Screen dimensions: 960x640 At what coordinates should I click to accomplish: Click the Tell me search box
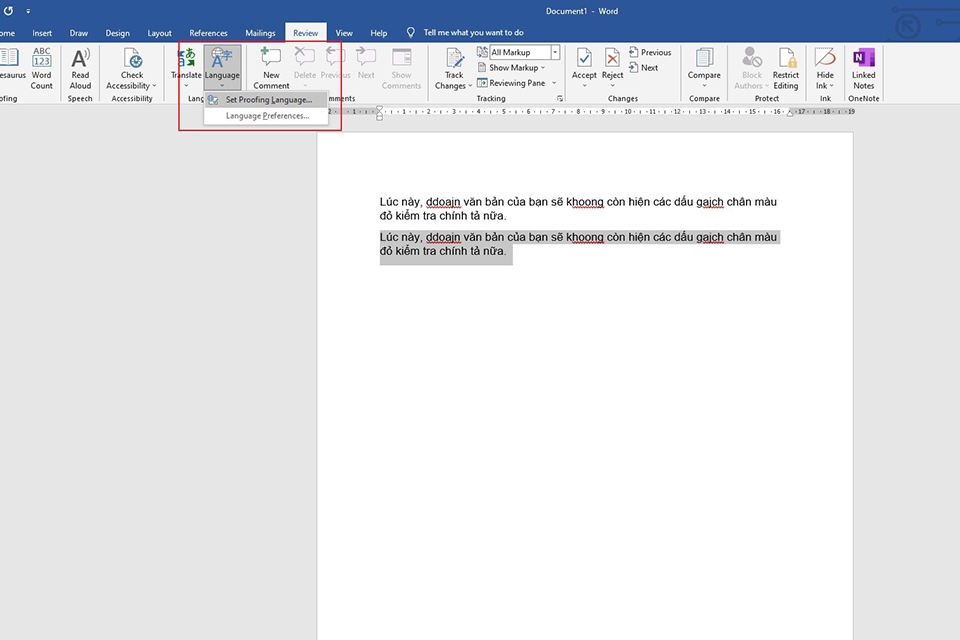[473, 33]
